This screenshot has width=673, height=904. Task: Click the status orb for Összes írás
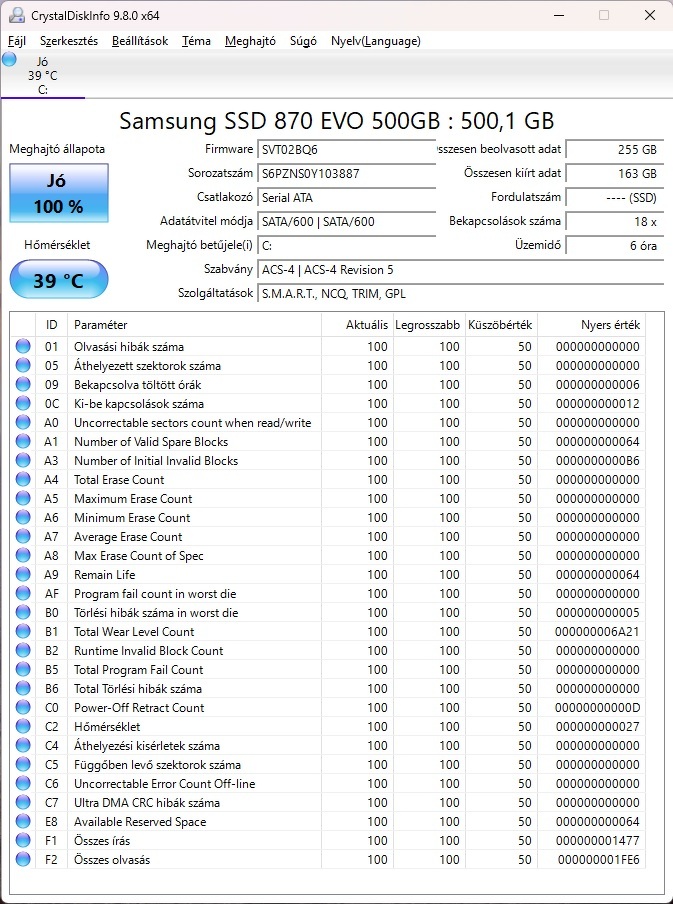(x=23, y=841)
